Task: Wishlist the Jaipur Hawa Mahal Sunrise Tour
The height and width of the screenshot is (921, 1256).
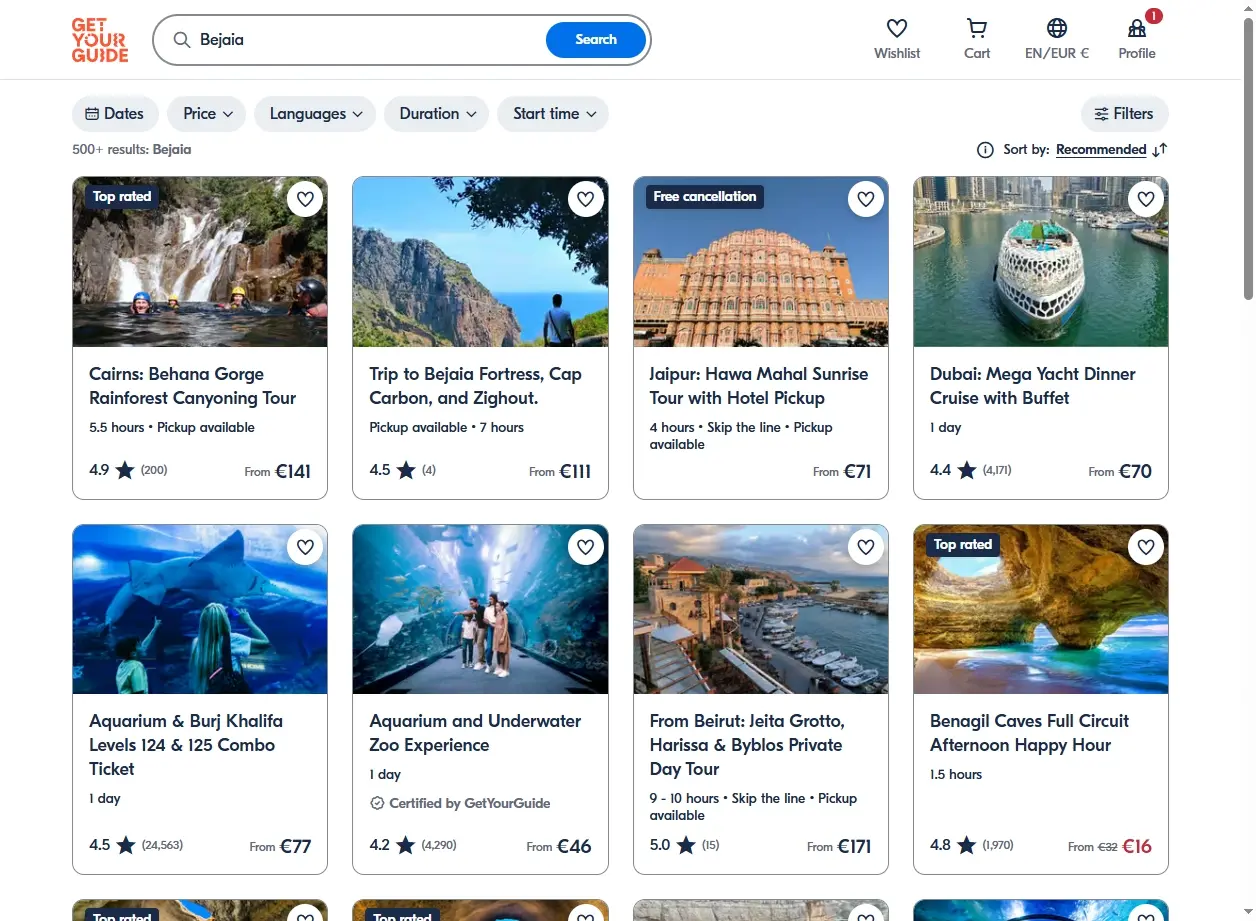Action: (x=866, y=199)
